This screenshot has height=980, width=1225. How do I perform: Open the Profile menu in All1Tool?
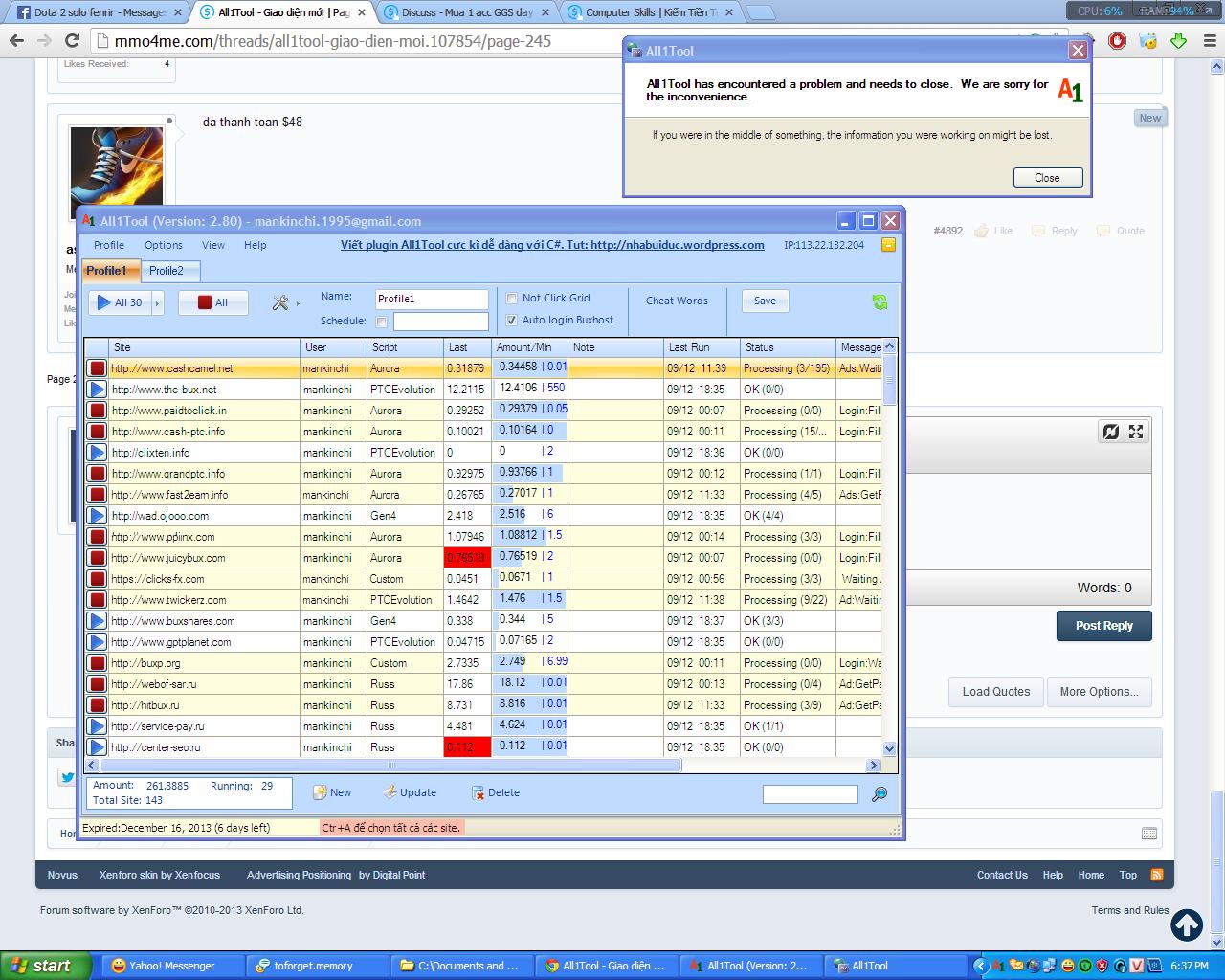[109, 245]
